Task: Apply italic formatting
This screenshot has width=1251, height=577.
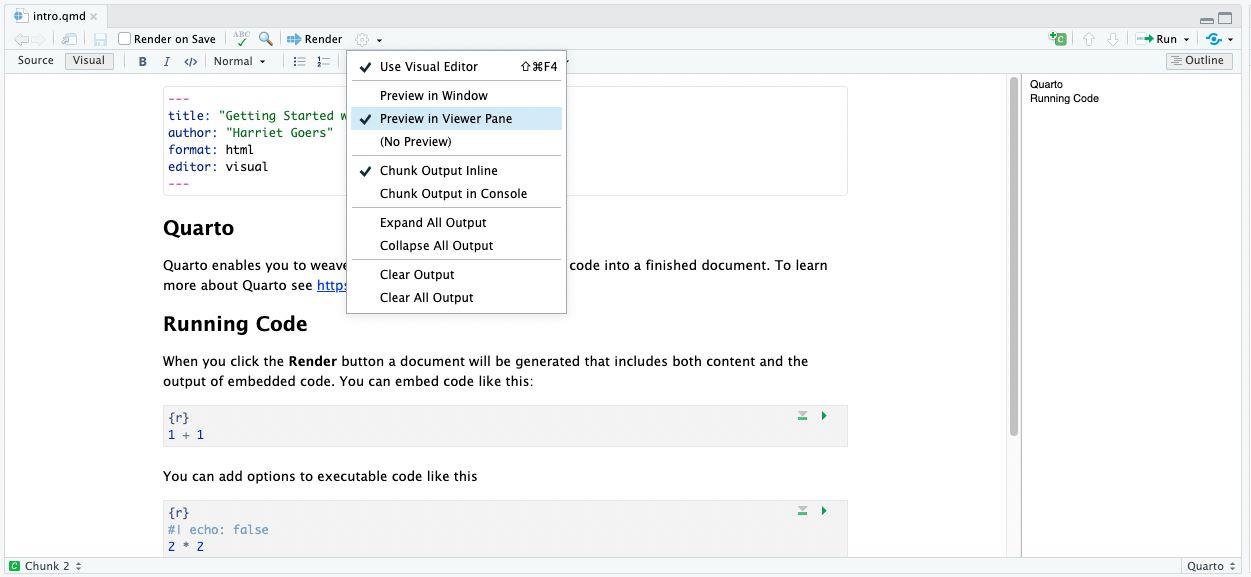Action: click(166, 62)
